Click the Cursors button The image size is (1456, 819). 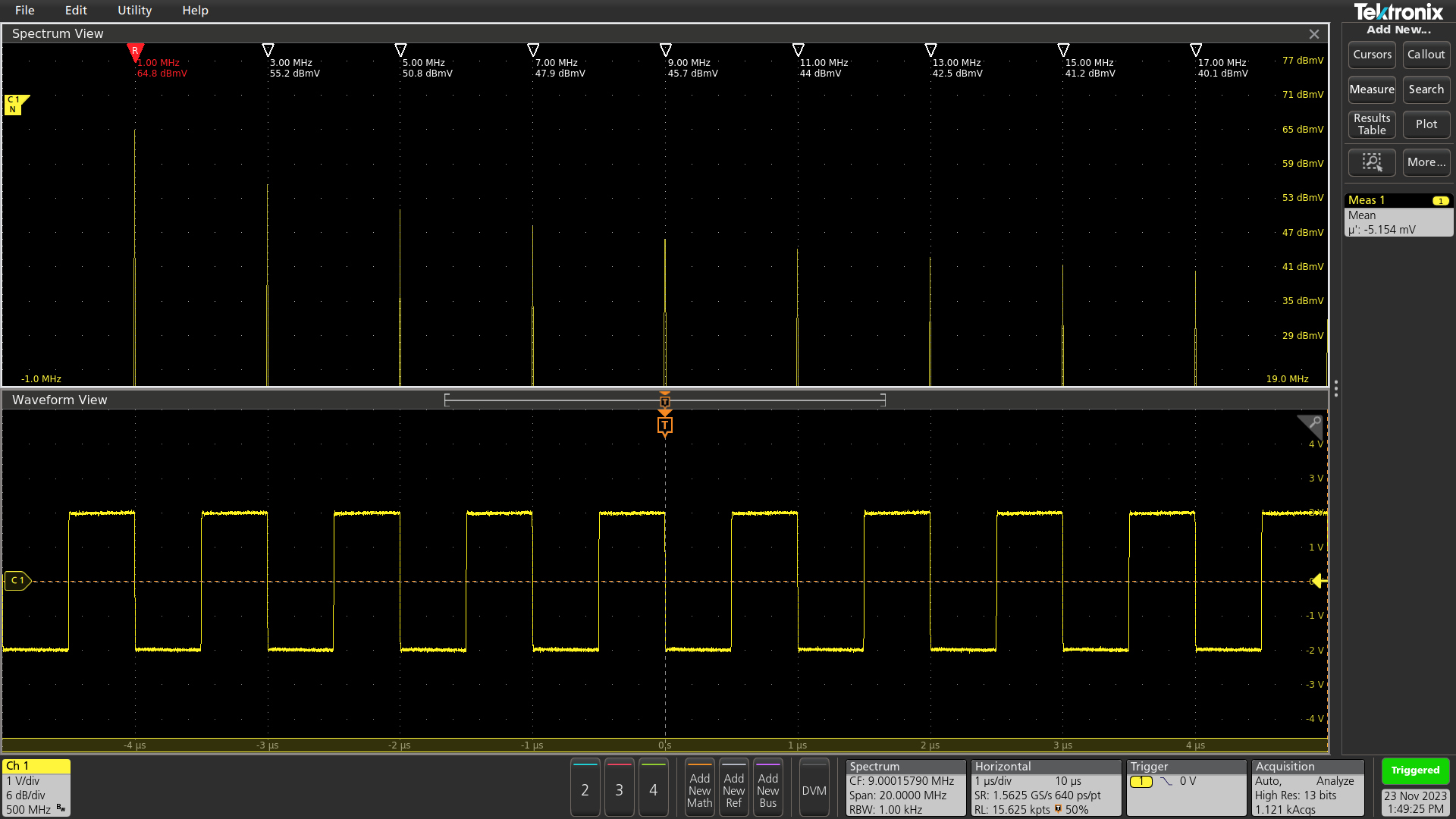click(1372, 55)
